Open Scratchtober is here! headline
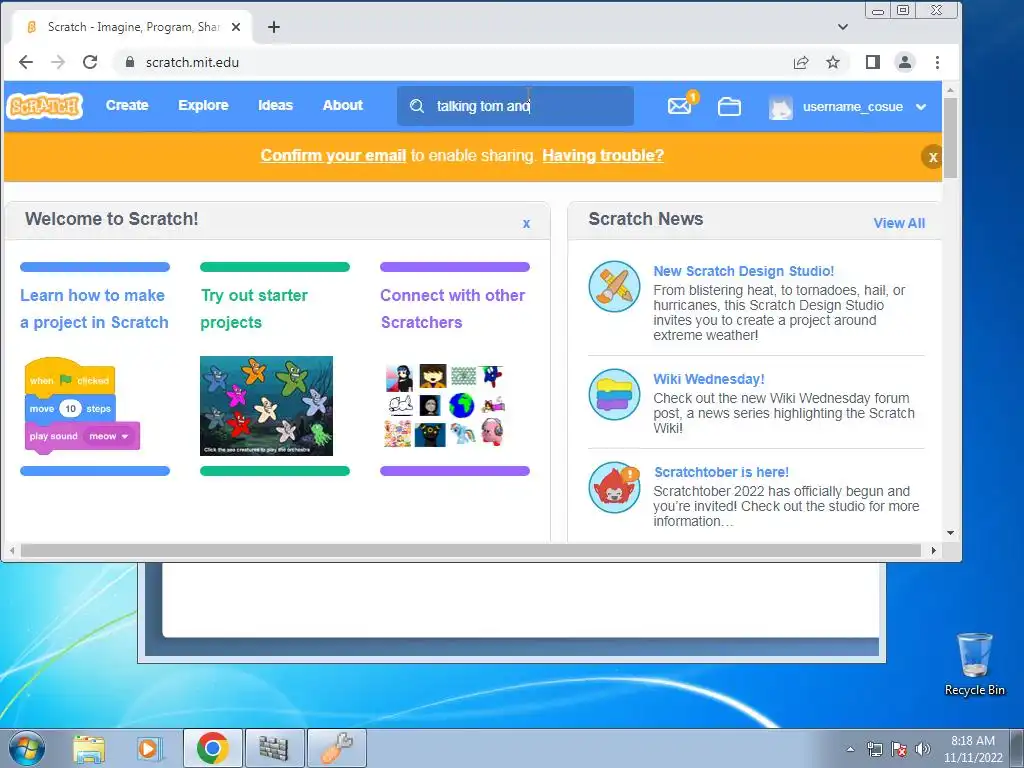 pyautogui.click(x=721, y=472)
